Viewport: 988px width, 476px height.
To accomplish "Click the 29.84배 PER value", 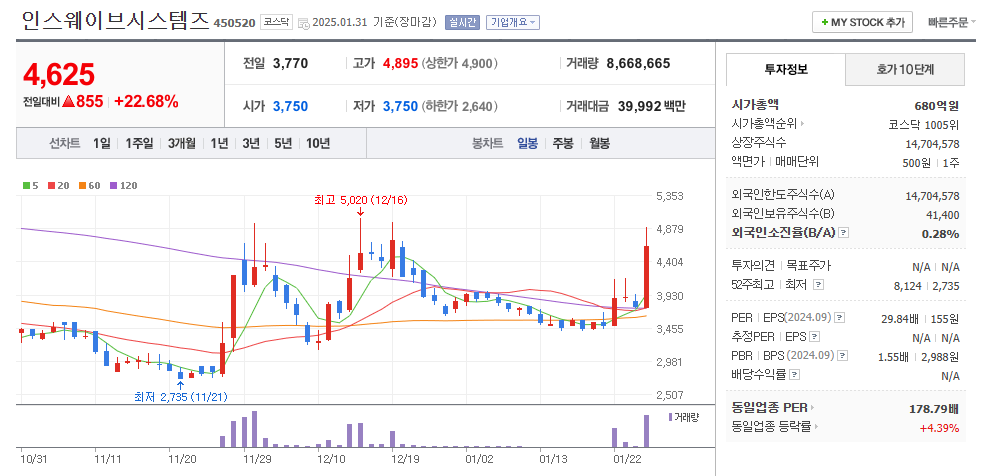I will (901, 318).
